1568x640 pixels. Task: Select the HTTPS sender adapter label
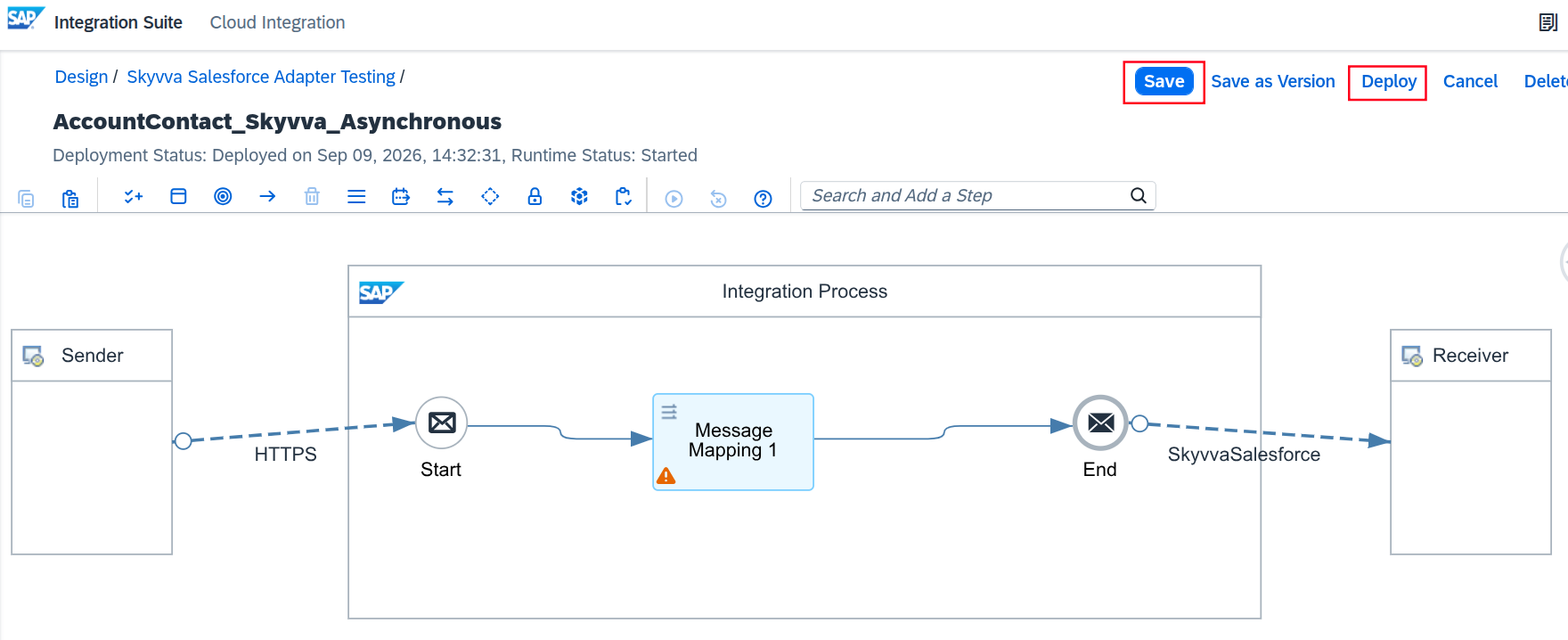coord(285,454)
